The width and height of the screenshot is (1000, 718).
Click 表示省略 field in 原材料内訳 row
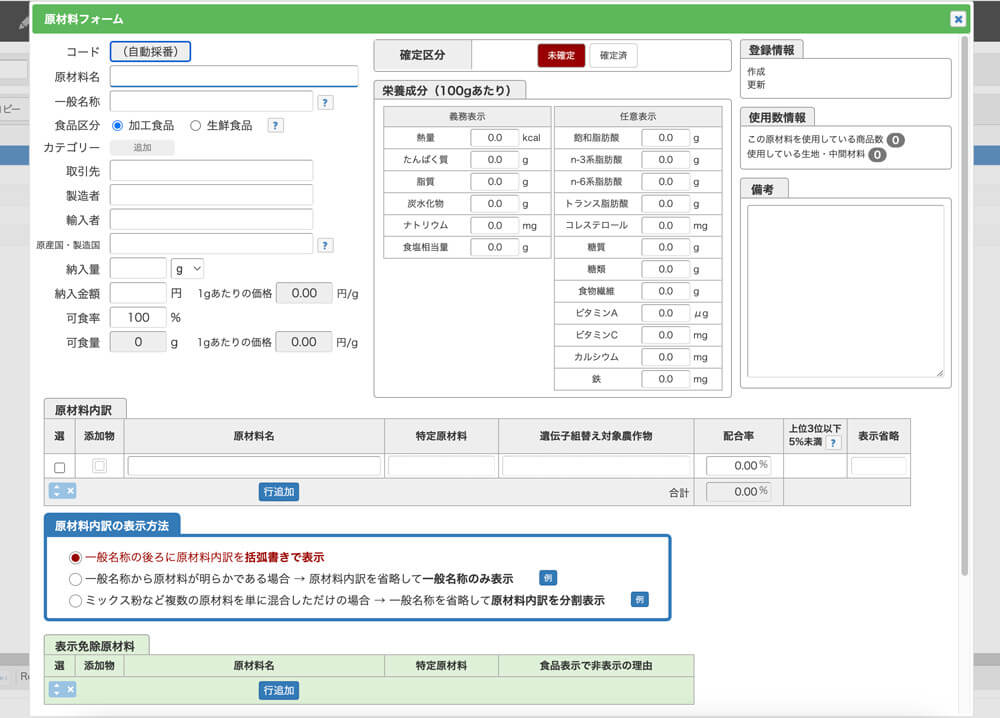point(878,466)
